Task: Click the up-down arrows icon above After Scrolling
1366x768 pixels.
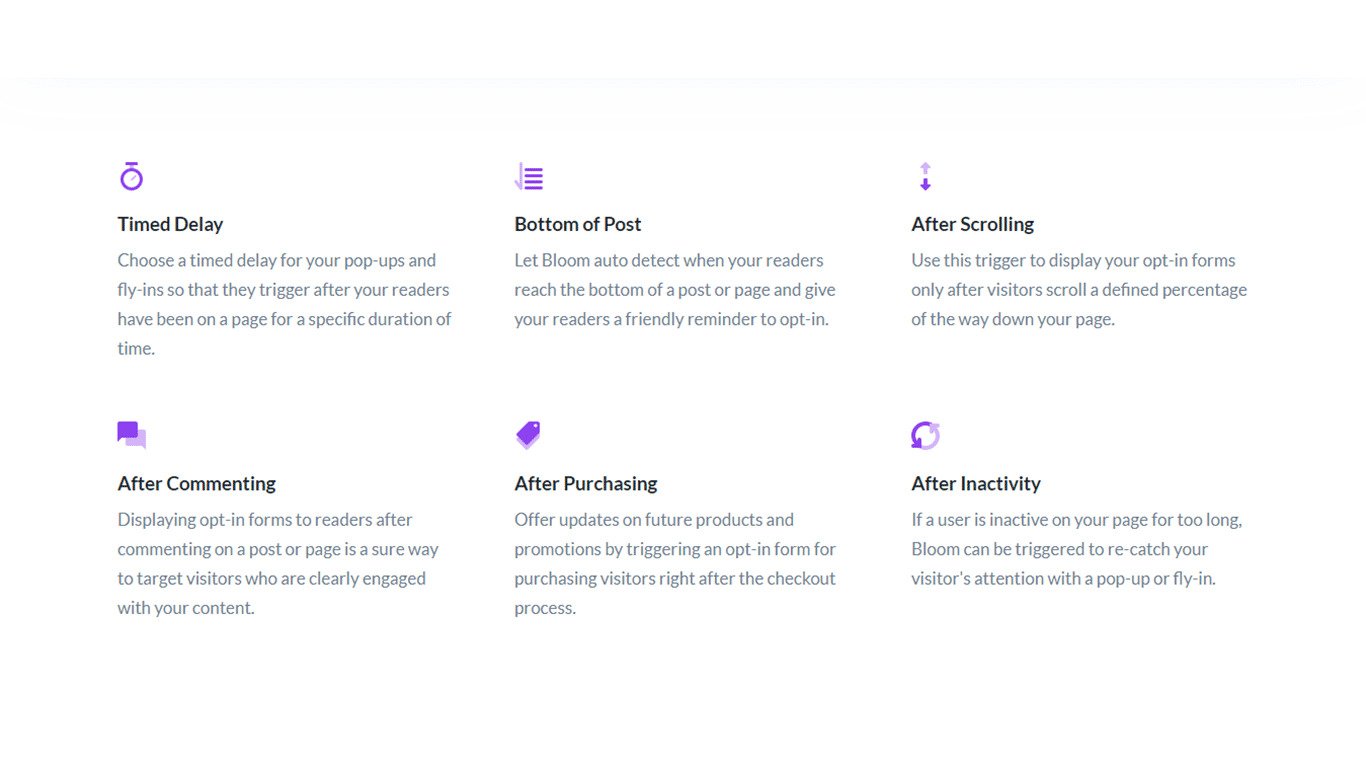Action: 925,176
